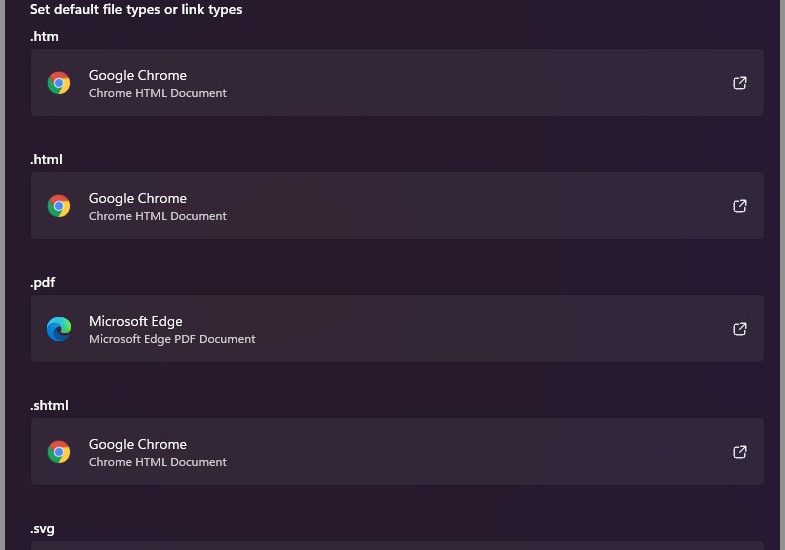Click the .html file type label
This screenshot has width=785, height=550.
pyautogui.click(x=47, y=160)
